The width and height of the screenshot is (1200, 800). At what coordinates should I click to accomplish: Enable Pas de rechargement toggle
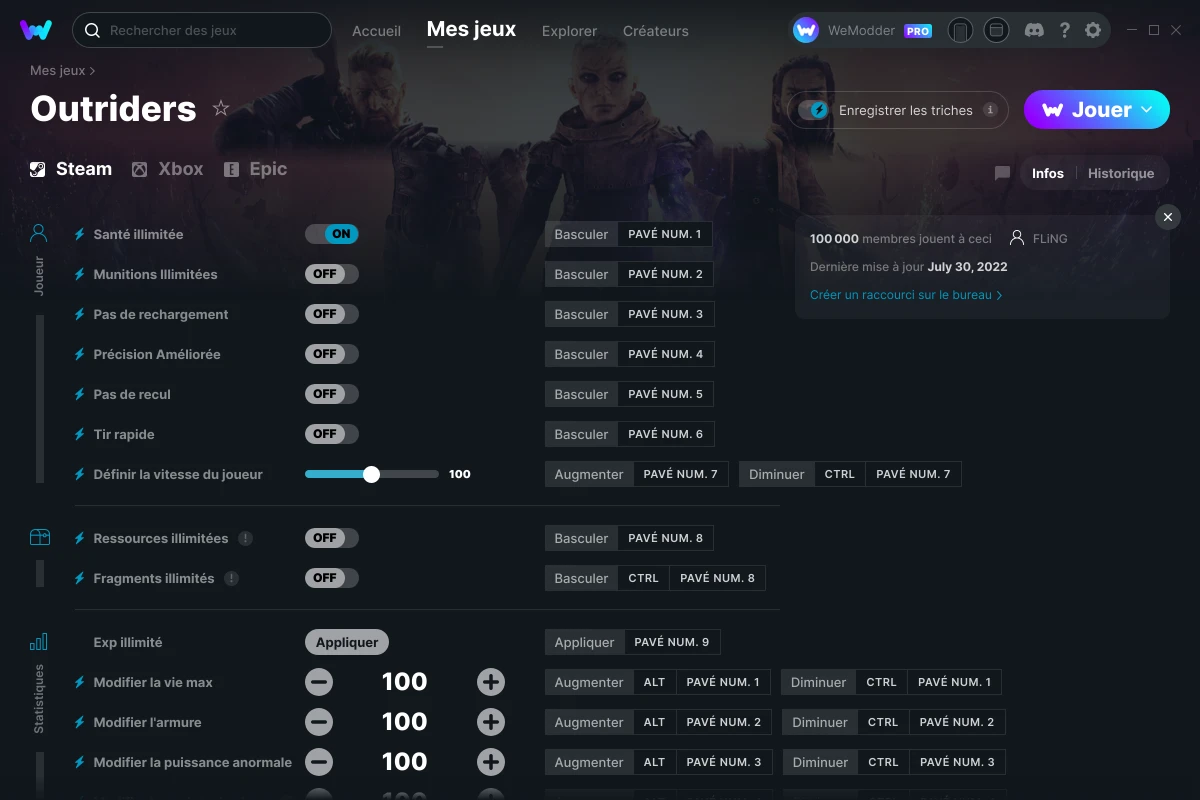click(x=332, y=314)
